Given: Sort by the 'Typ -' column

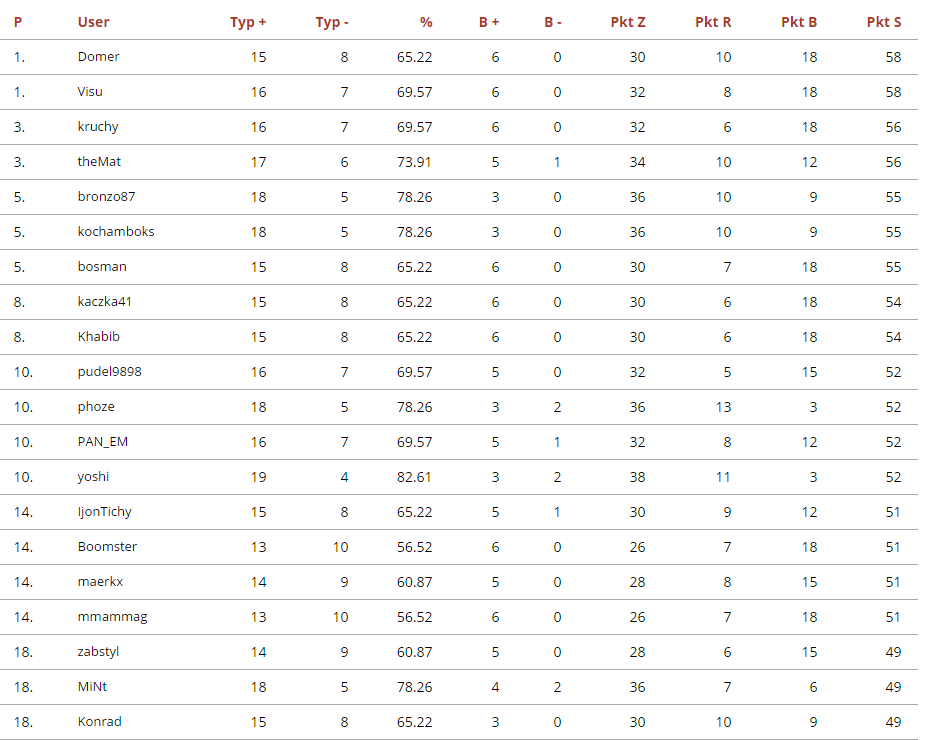Looking at the screenshot, I should [332, 22].
